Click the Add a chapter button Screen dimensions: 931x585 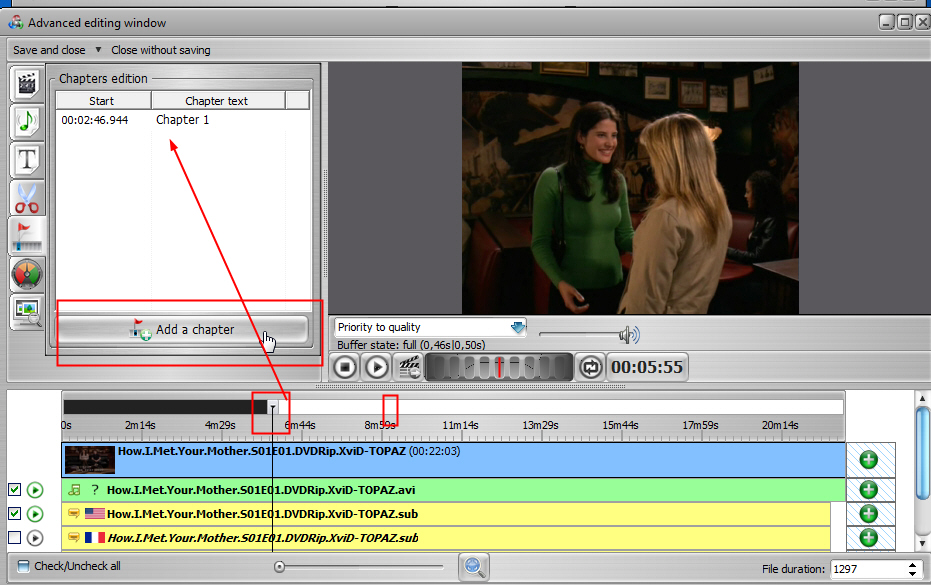pos(182,330)
